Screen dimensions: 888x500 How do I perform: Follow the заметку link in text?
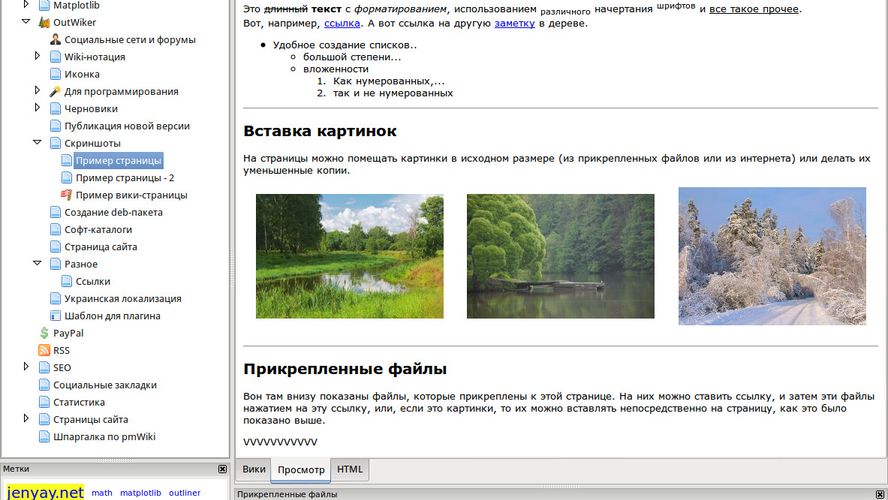point(514,23)
